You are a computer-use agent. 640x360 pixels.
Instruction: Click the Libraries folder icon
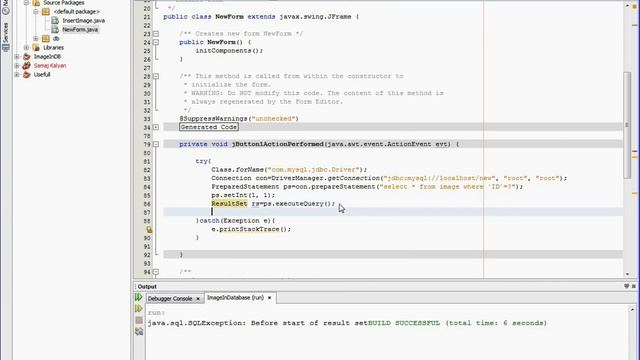pos(36,48)
